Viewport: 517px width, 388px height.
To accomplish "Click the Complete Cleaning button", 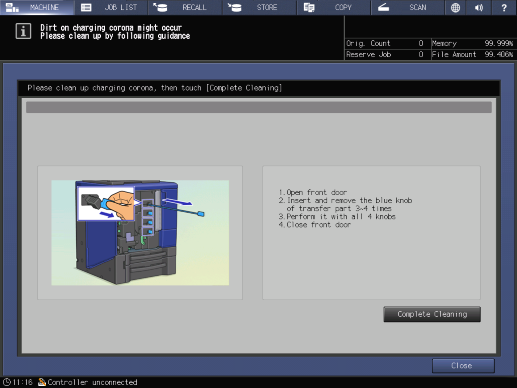I will 432,314.
